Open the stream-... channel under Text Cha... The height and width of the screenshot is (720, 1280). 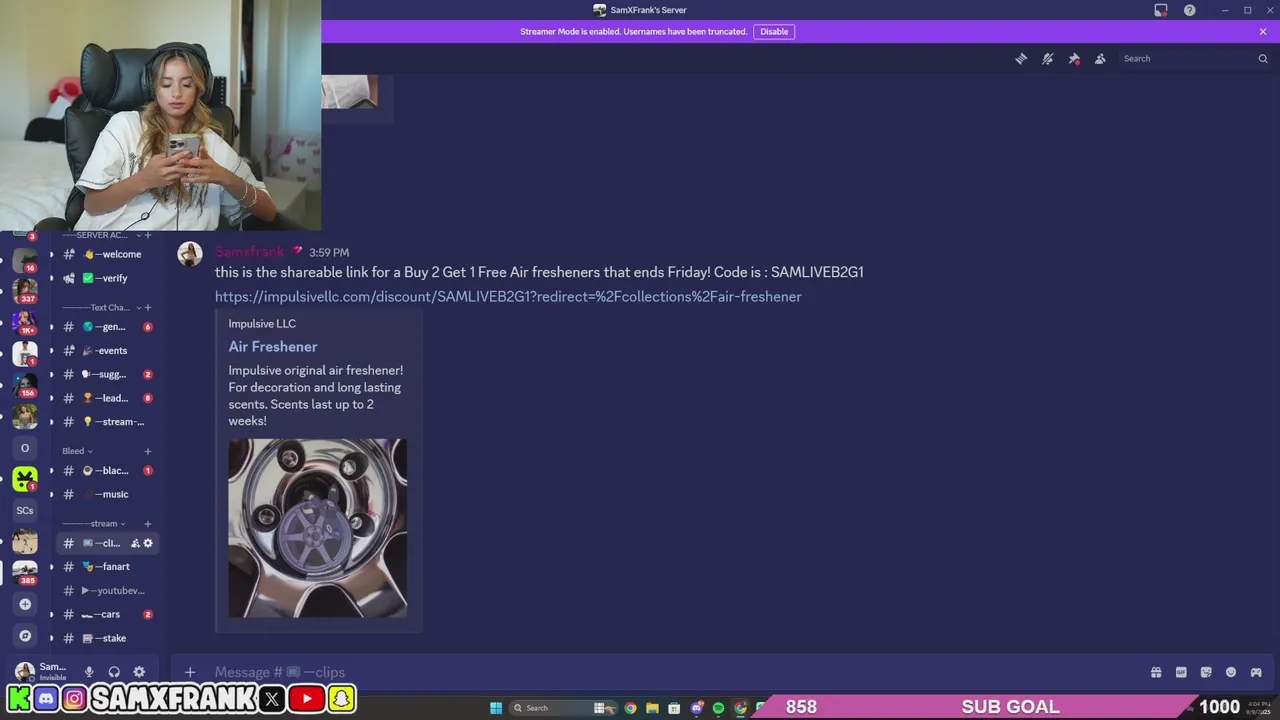pyautogui.click(x=109, y=422)
